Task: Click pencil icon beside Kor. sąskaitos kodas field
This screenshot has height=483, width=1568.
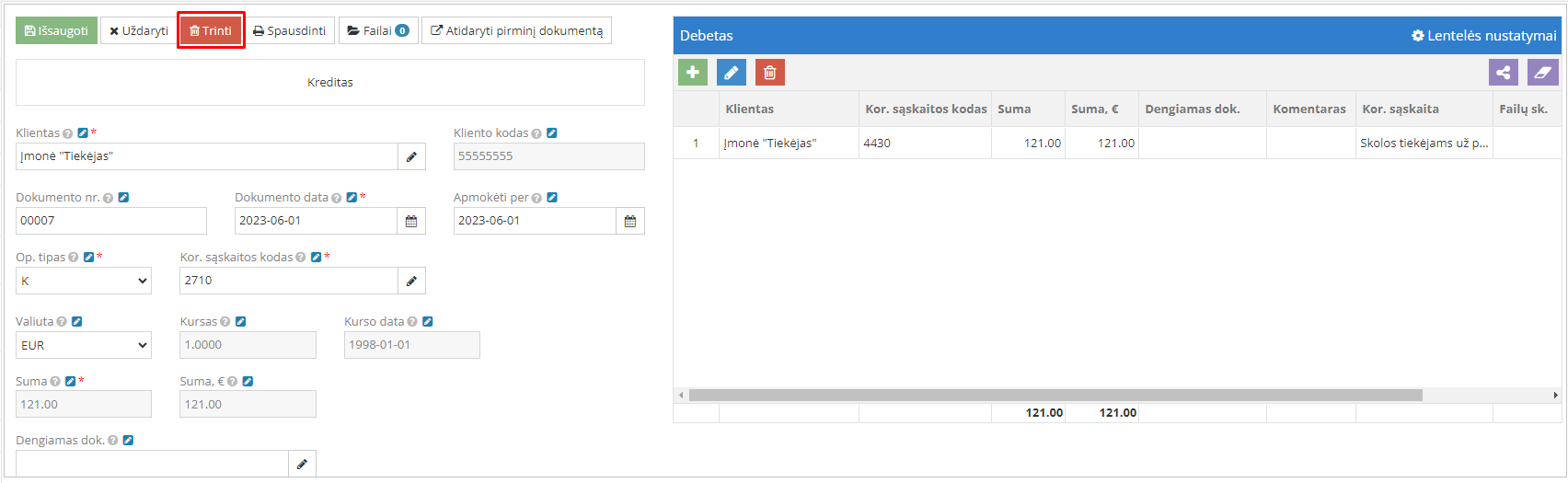Action: 411,281
